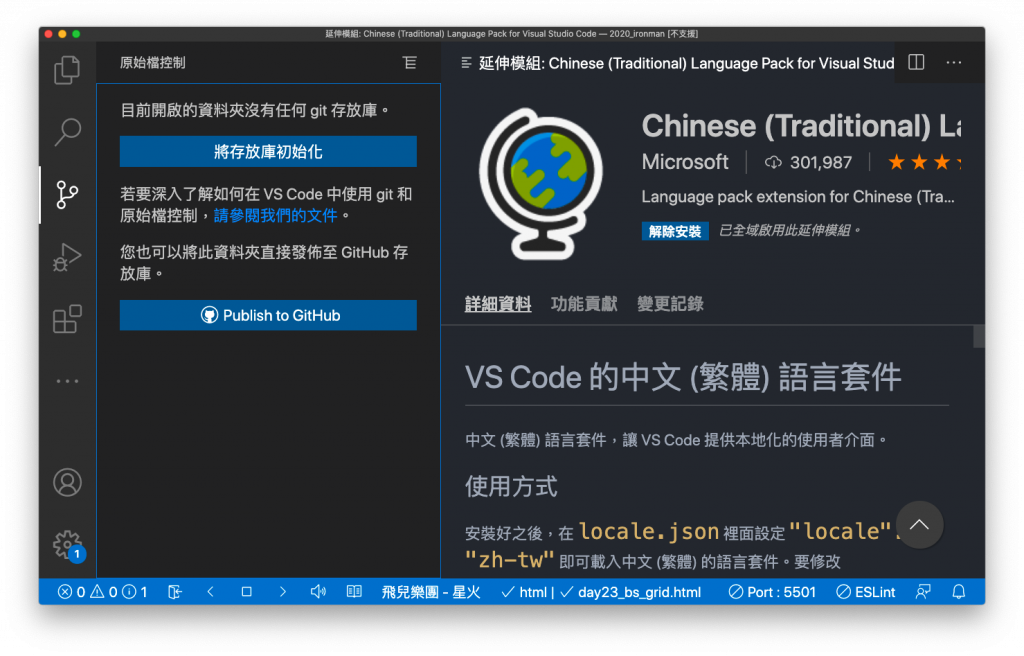
Task: Click the ESLint status item
Action: pos(866,592)
